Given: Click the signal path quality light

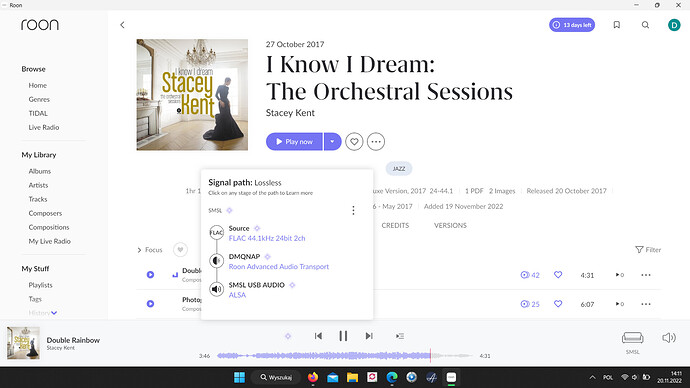Looking at the screenshot, I should click(288, 336).
